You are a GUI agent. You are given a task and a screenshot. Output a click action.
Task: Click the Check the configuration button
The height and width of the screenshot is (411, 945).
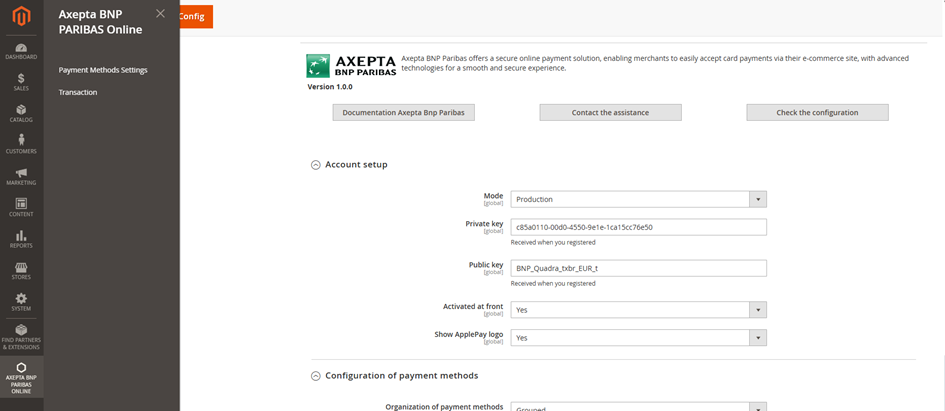(x=817, y=113)
